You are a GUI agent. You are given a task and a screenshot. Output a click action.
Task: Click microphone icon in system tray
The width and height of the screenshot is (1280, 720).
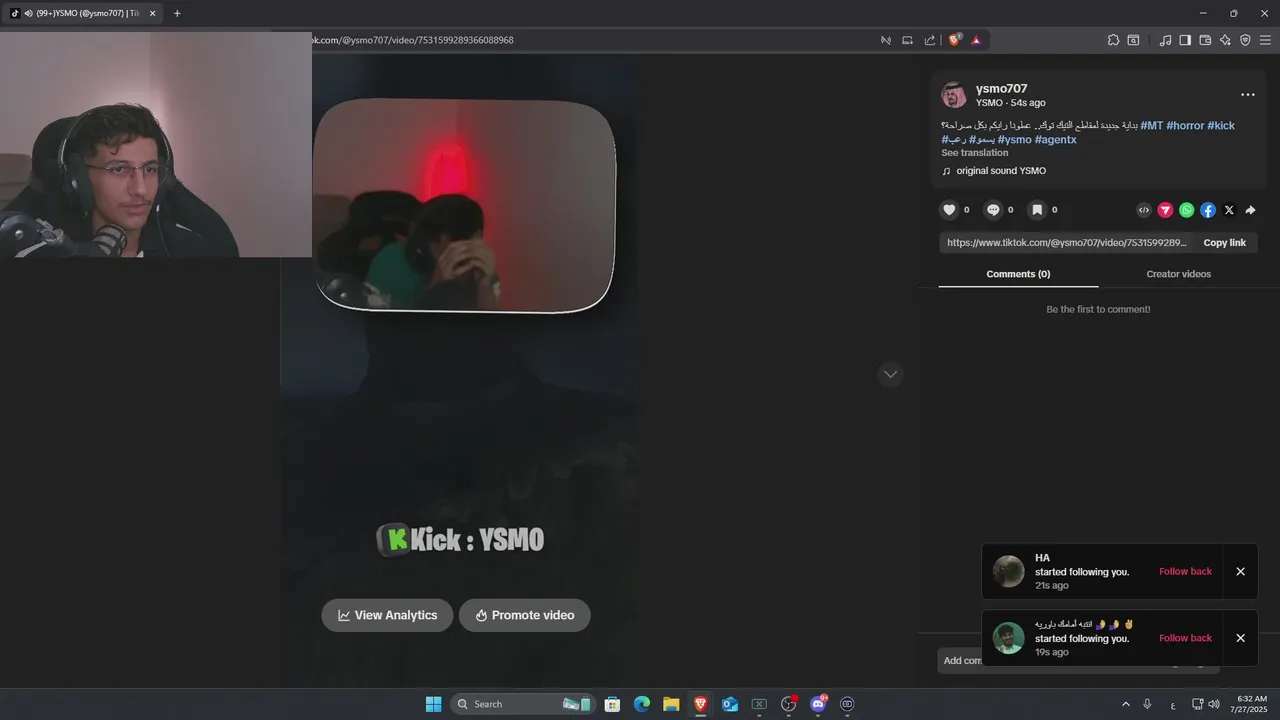(1147, 704)
